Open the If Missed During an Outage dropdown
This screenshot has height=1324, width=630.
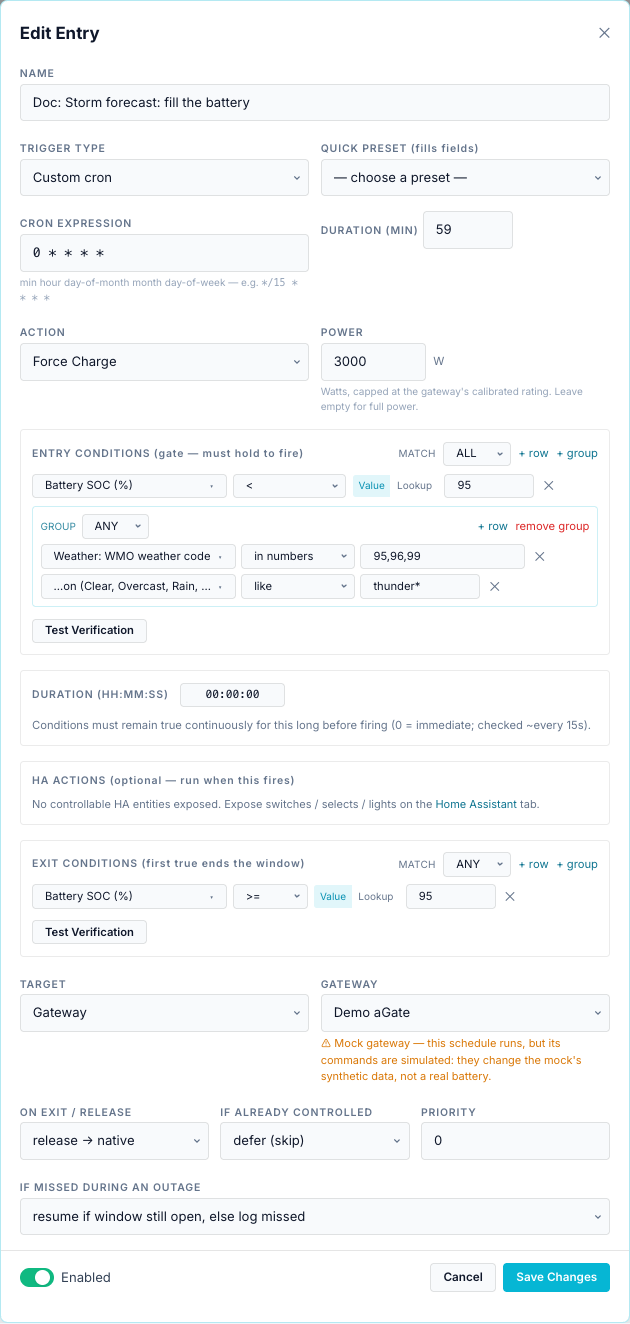click(315, 1217)
